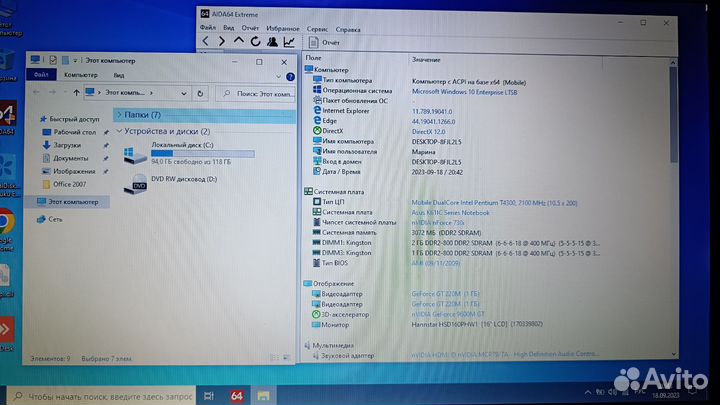Viewport: 720px width, 405px height.
Task: Go forward in AIDA64 toolbar
Action: click(x=222, y=41)
